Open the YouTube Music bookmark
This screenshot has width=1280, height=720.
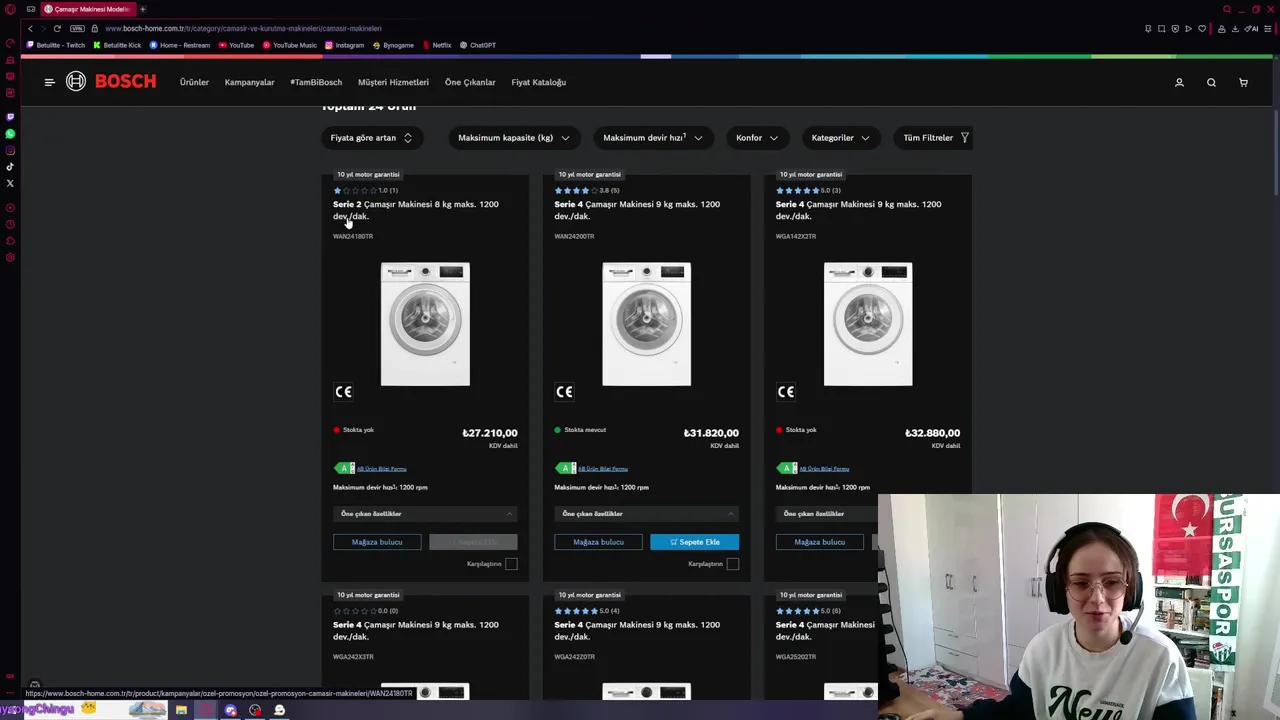pyautogui.click(x=290, y=45)
